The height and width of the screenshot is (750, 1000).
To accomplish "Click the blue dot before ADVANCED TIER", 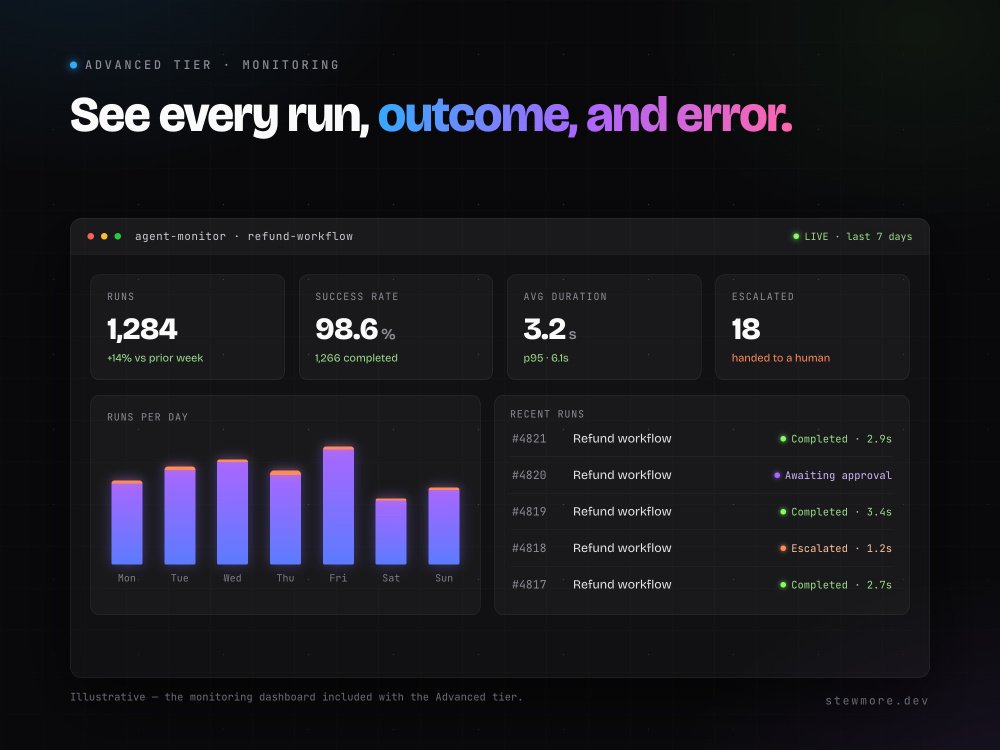I will tap(73, 65).
